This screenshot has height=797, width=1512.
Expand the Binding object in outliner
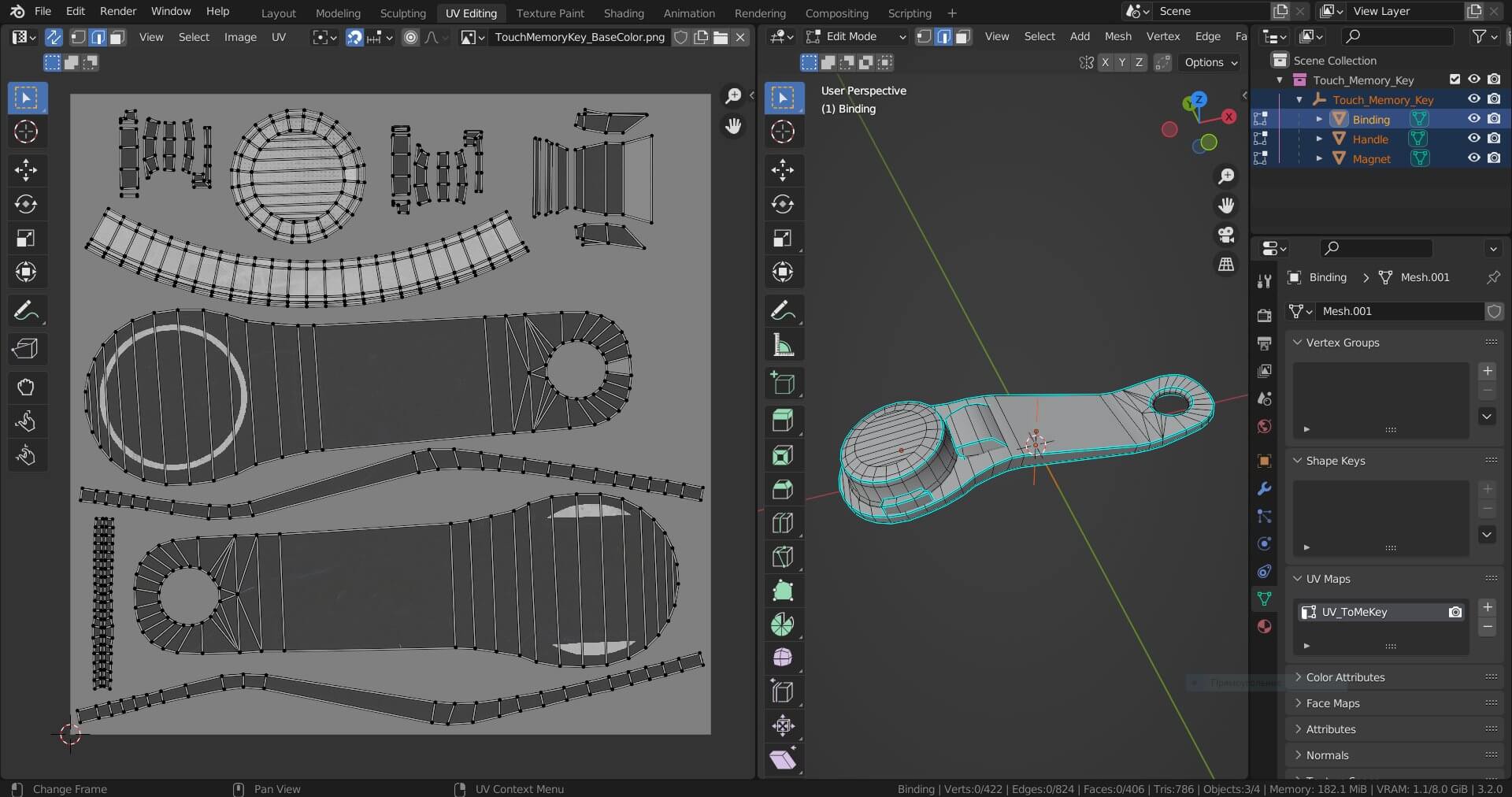[x=1319, y=119]
